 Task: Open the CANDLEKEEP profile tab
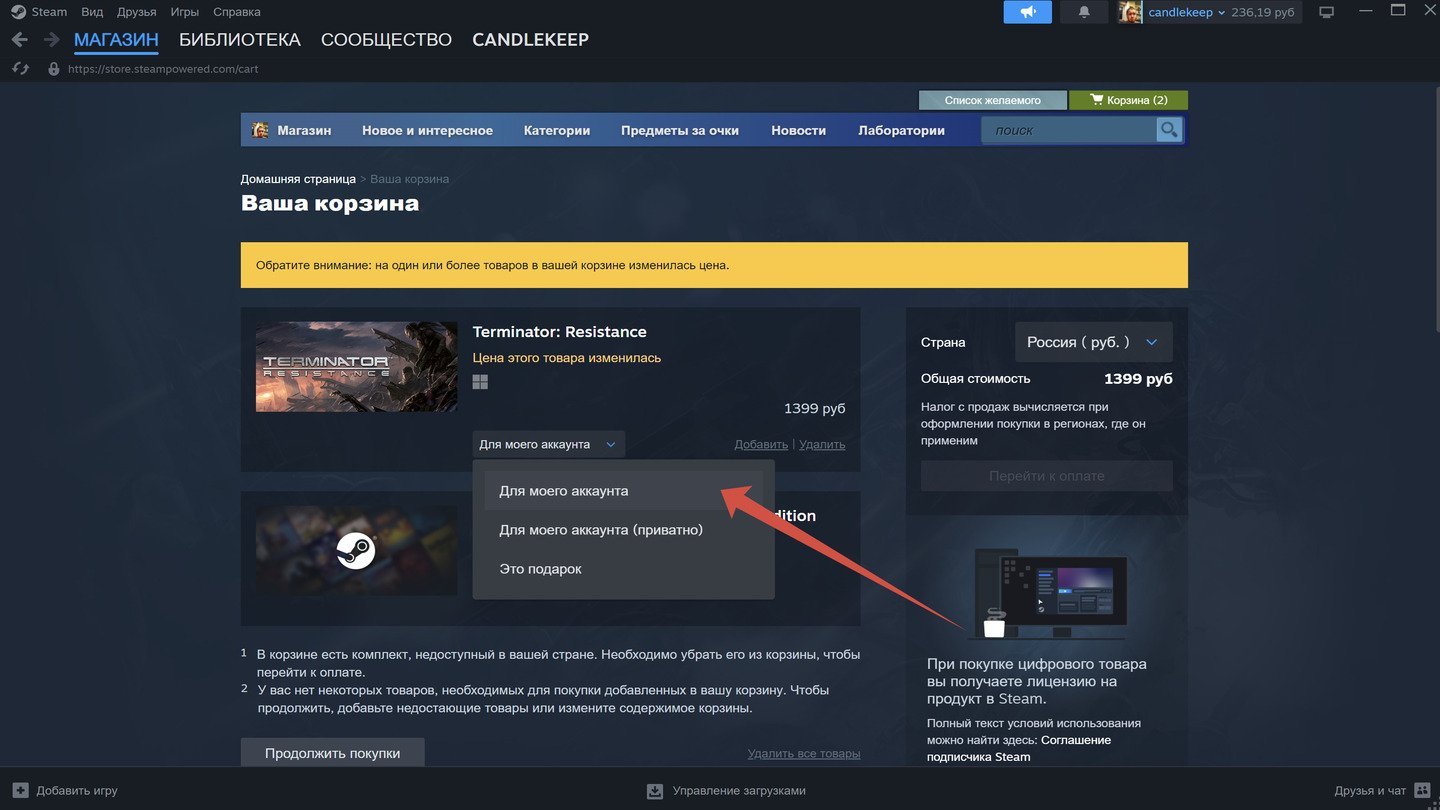click(530, 40)
